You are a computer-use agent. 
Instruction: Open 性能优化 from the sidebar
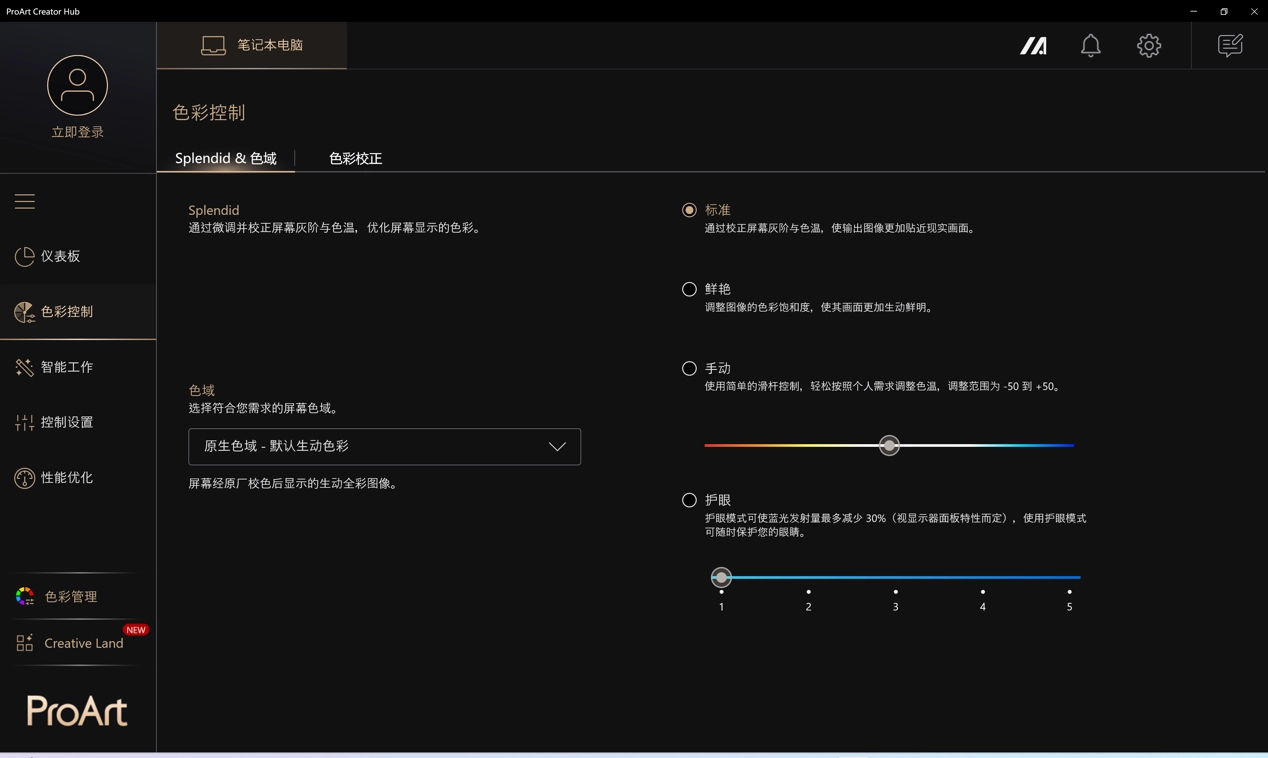66,478
